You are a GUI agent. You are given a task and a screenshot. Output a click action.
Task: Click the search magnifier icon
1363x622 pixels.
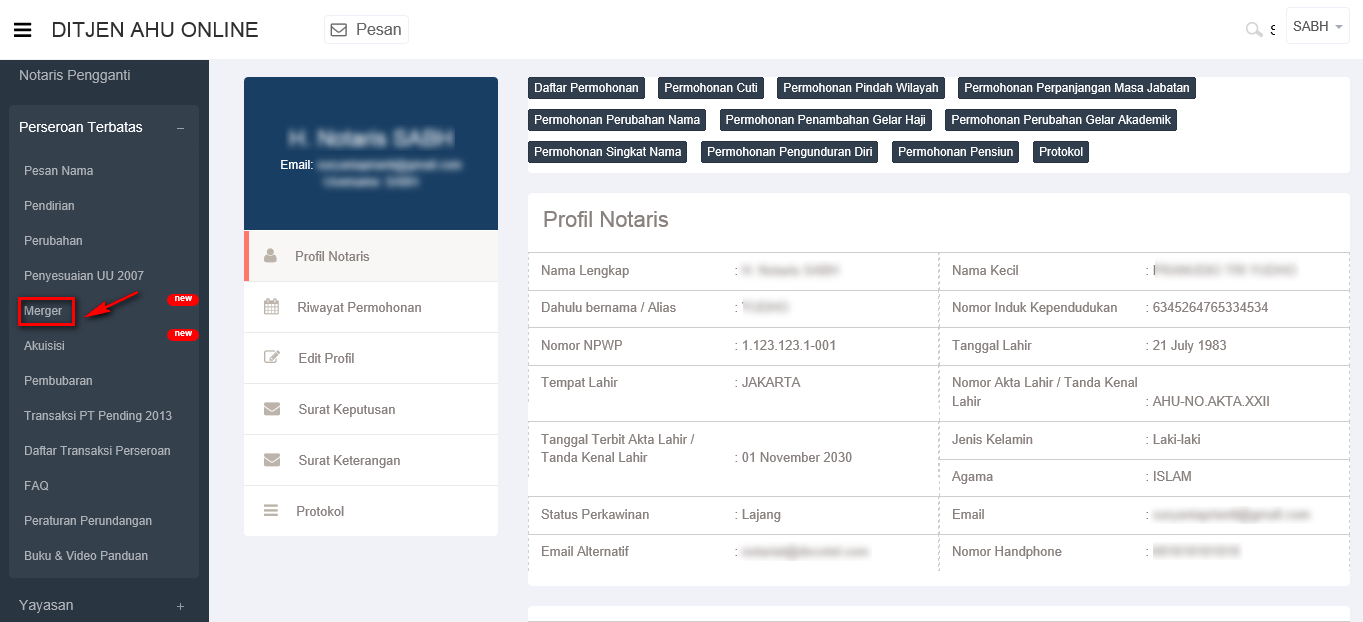tap(1252, 30)
